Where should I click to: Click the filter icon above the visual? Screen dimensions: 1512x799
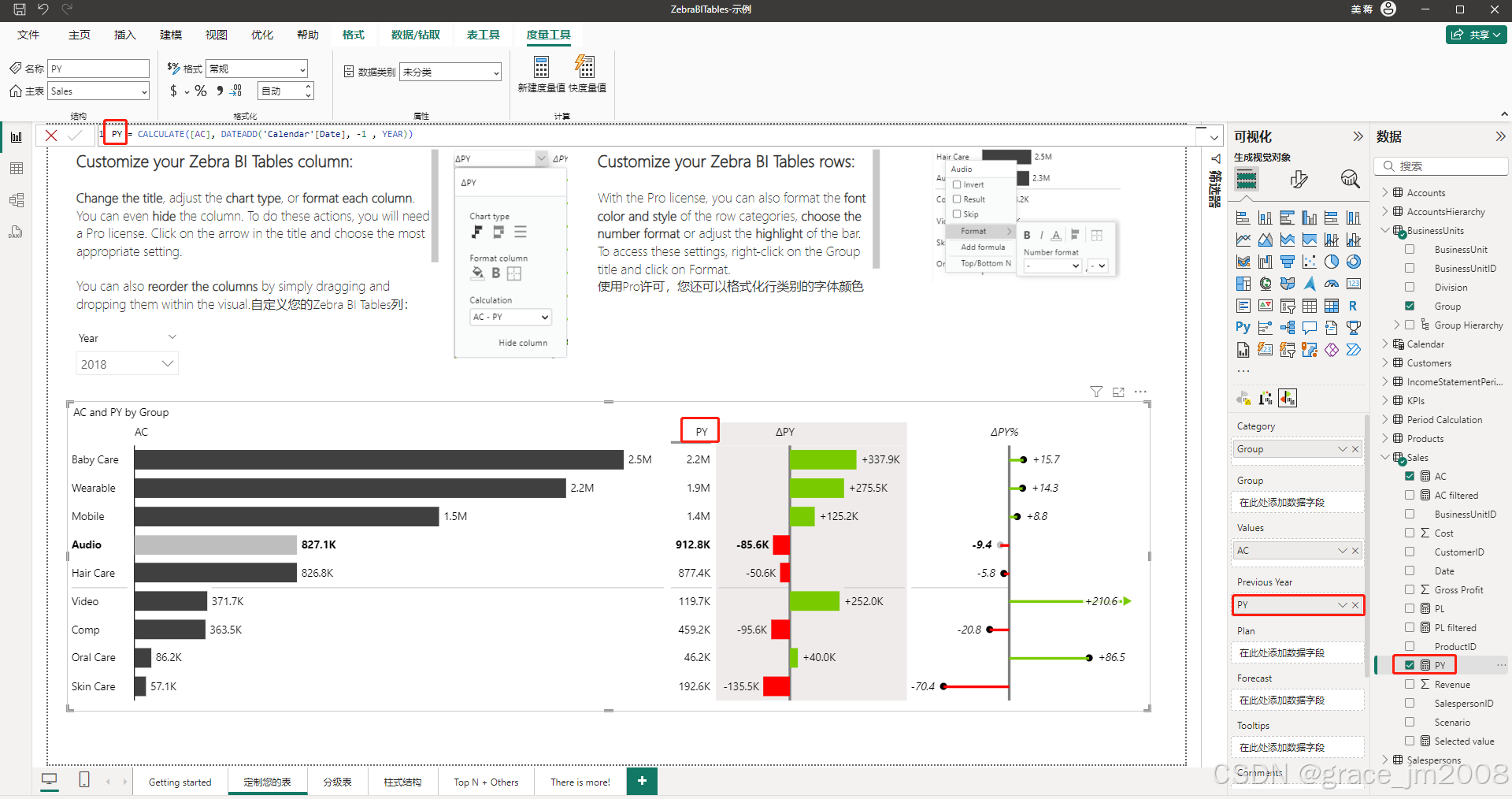coord(1096,392)
